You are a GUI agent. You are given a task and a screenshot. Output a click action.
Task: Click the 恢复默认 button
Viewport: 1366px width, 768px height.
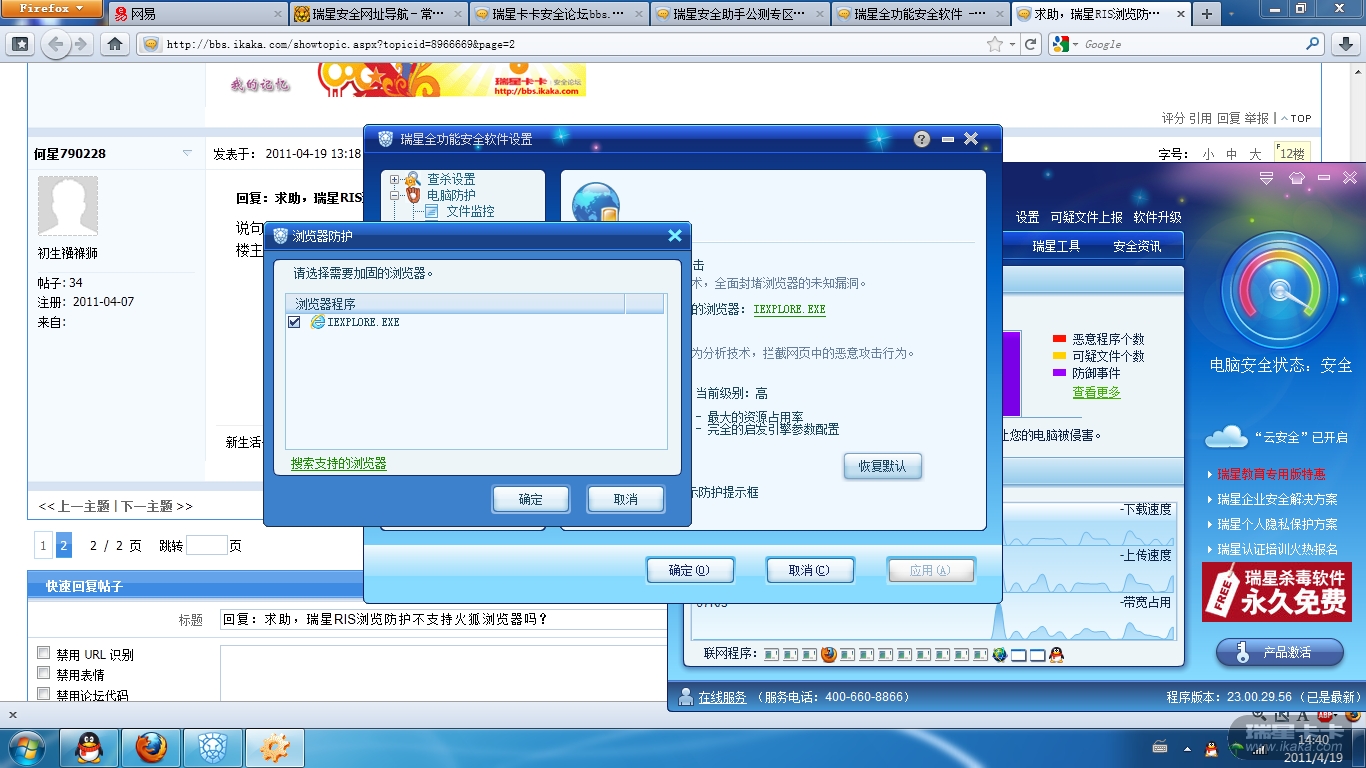click(x=882, y=466)
